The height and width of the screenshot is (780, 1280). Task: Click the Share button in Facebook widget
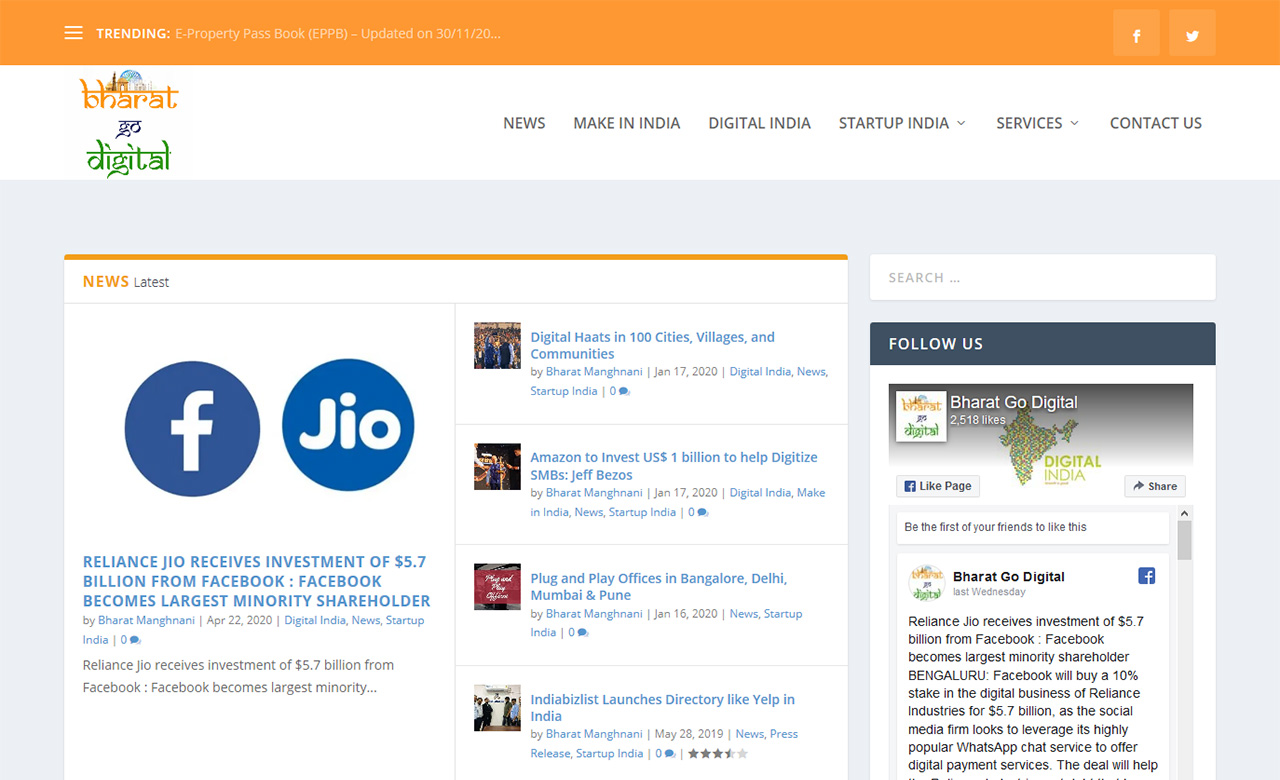[1155, 486]
